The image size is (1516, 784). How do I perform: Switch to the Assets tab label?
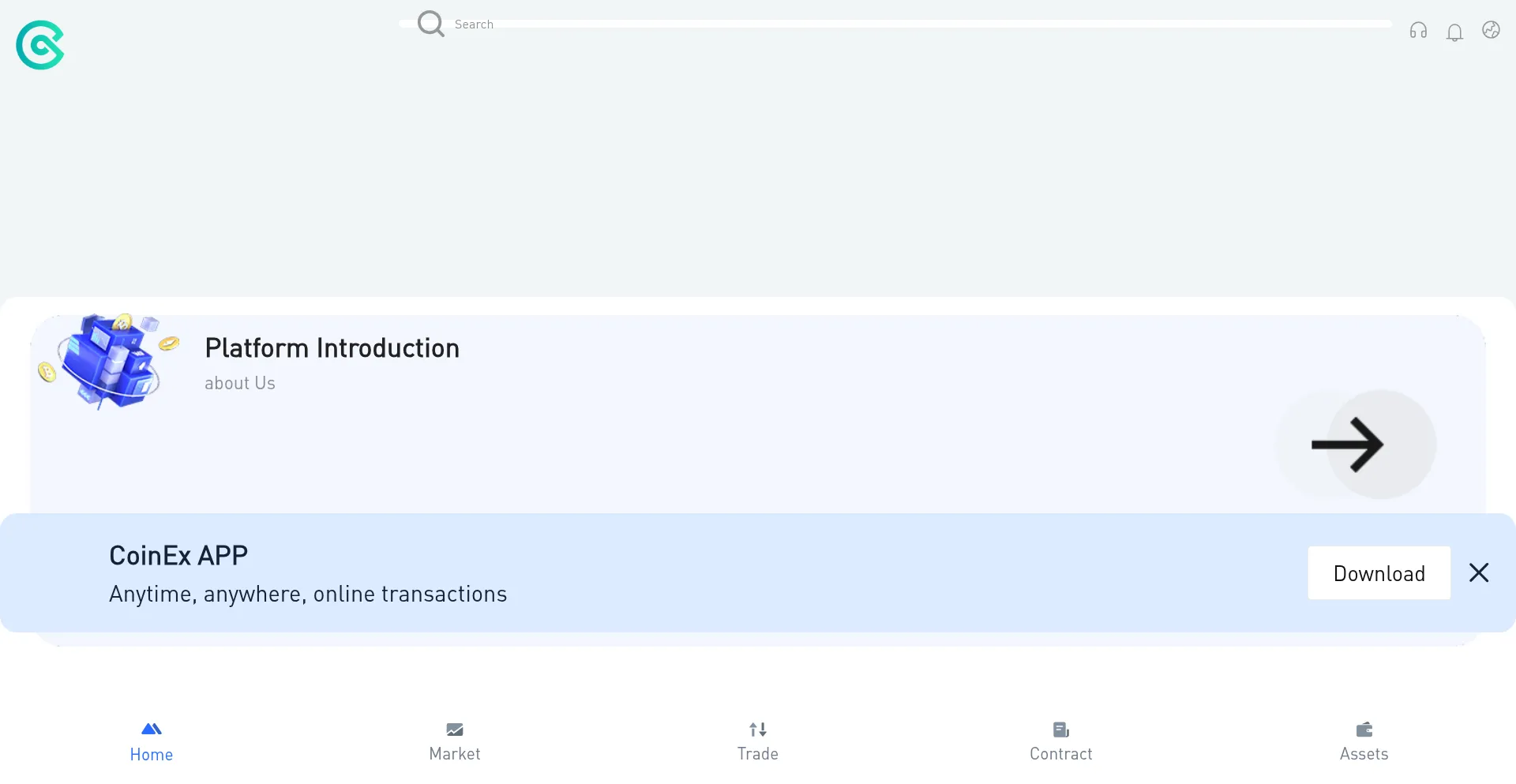click(1364, 754)
